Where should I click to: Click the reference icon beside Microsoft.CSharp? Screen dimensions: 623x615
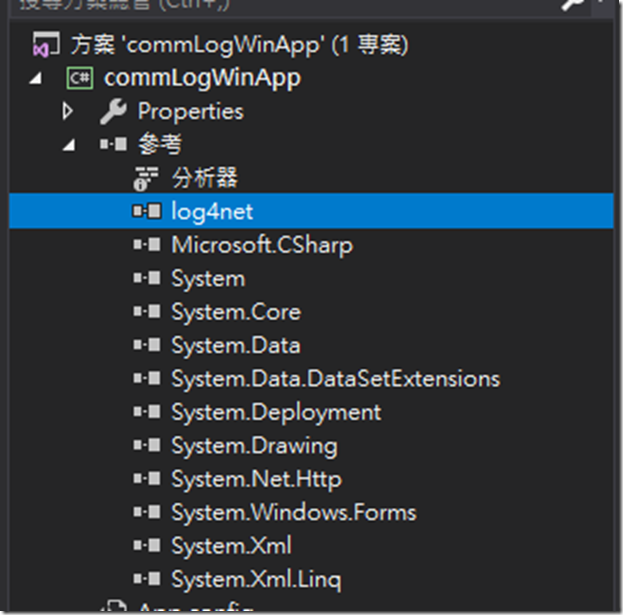click(x=147, y=245)
